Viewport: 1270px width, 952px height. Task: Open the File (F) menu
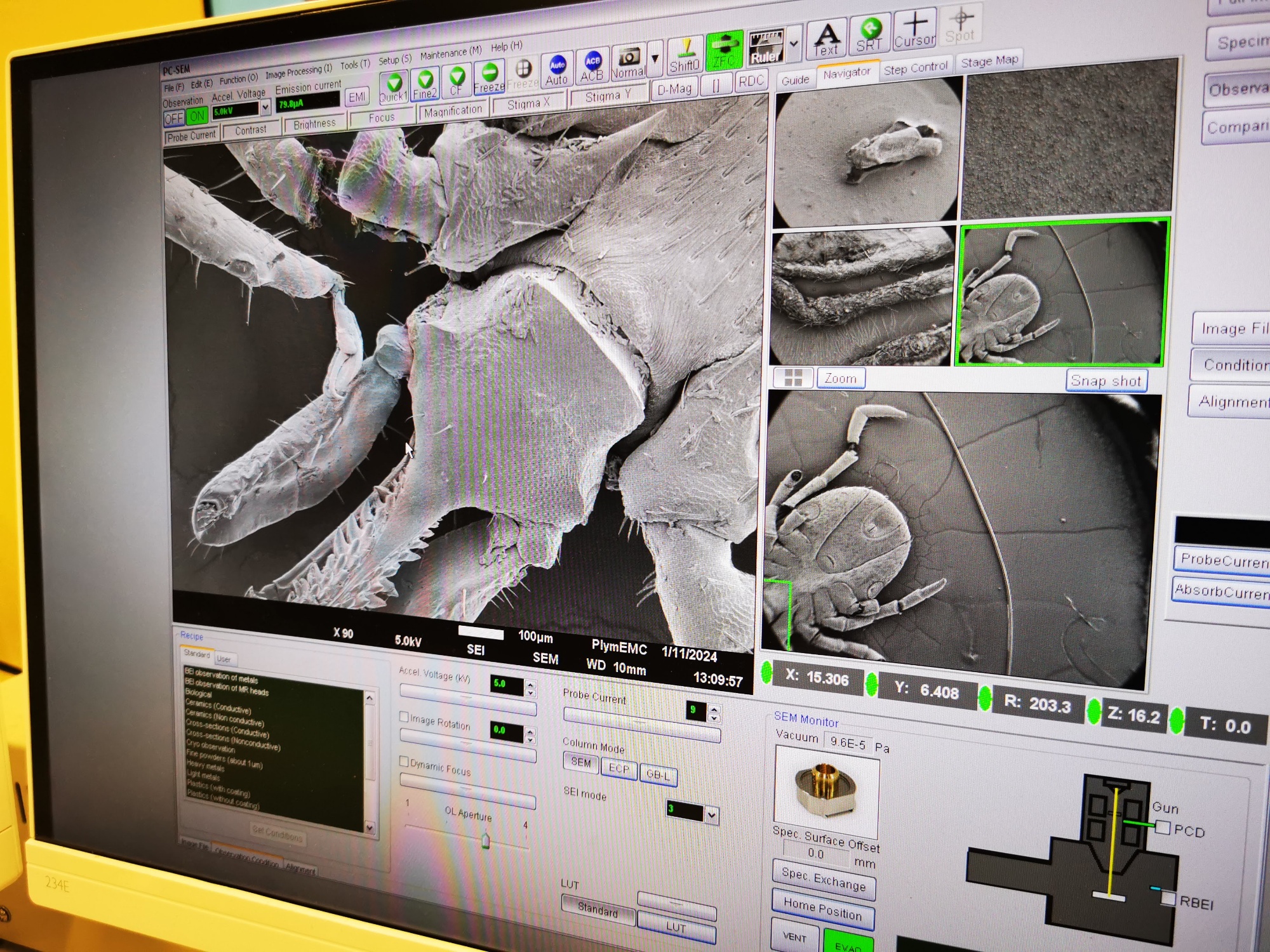coord(173,88)
